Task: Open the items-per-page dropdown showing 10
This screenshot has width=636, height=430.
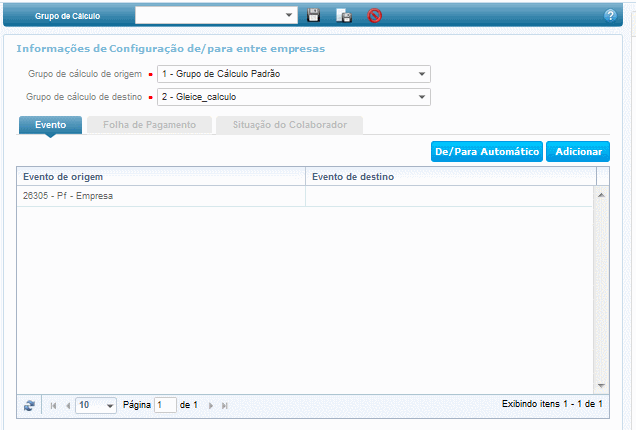Action: tap(109, 405)
